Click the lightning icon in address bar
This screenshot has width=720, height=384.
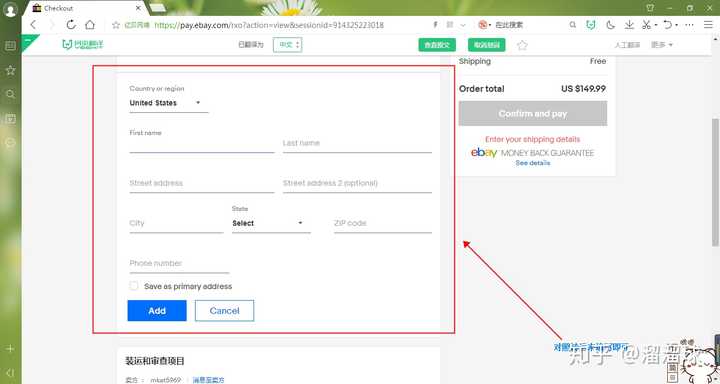point(435,25)
